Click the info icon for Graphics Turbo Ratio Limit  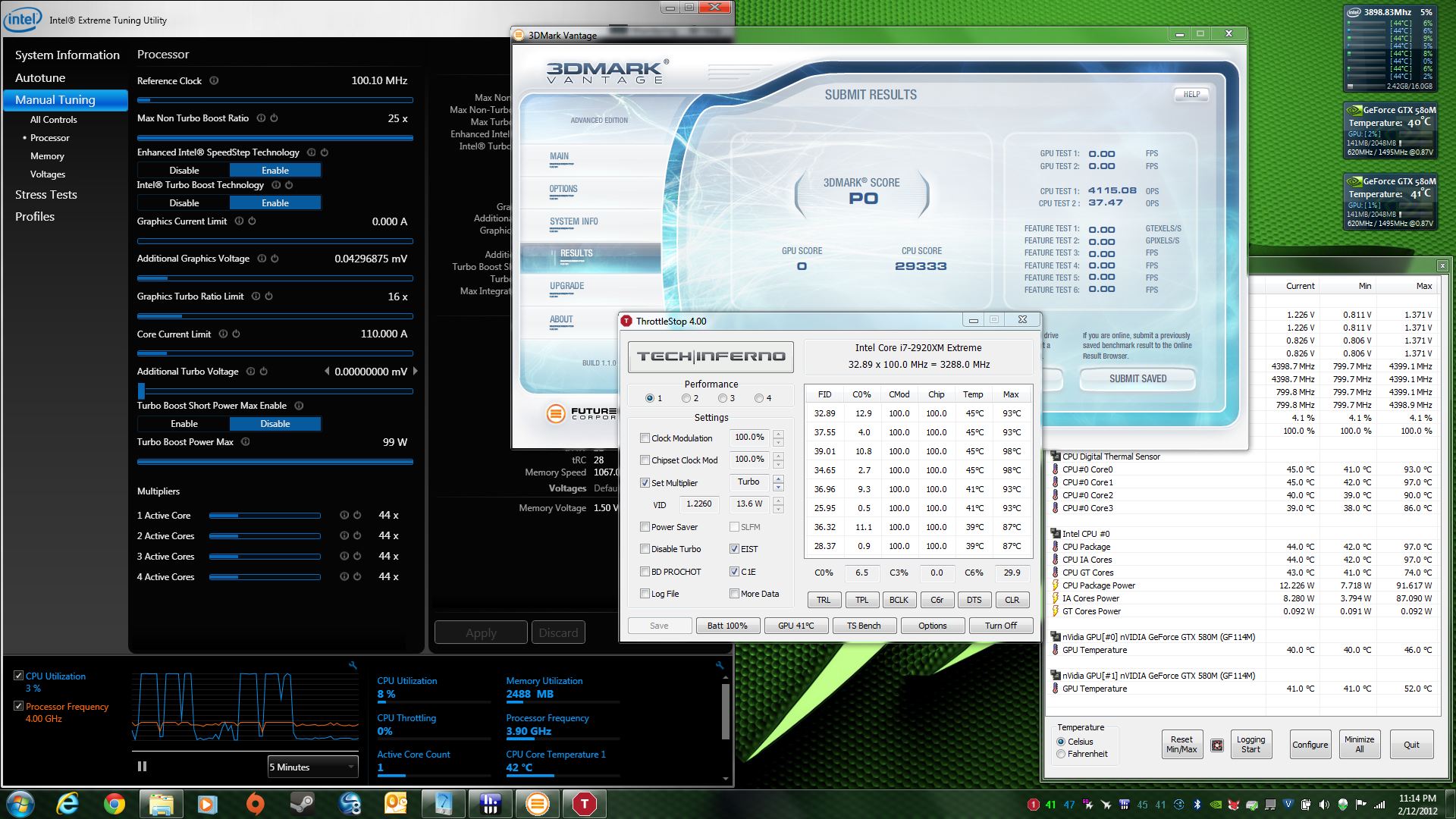click(x=256, y=297)
